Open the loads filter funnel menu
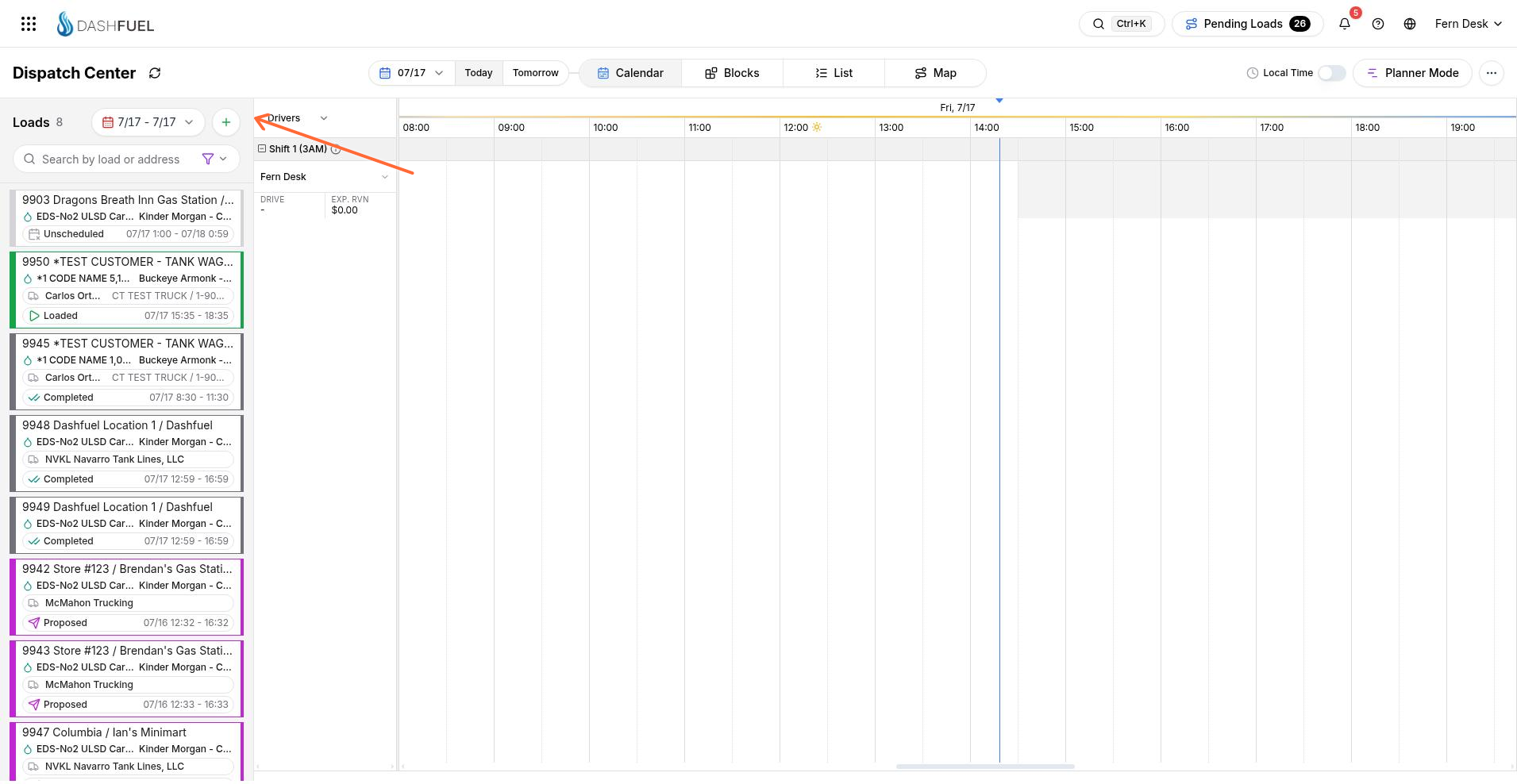Screen dimensions: 1517x784 tap(215, 159)
